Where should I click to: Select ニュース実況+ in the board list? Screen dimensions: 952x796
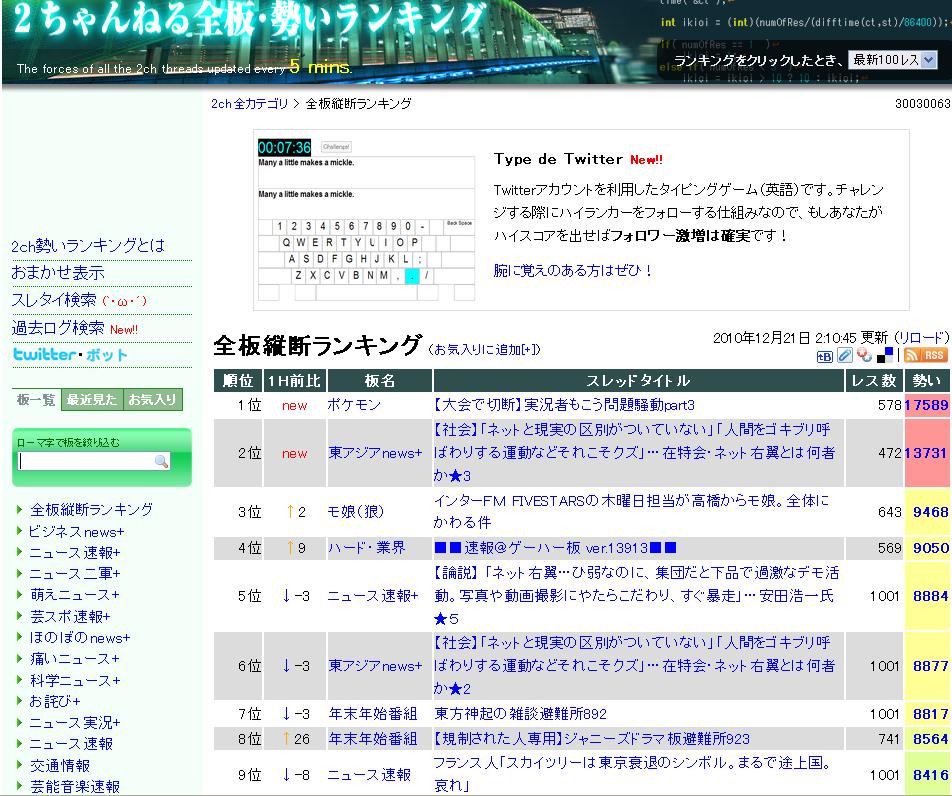pyautogui.click(x=75, y=723)
